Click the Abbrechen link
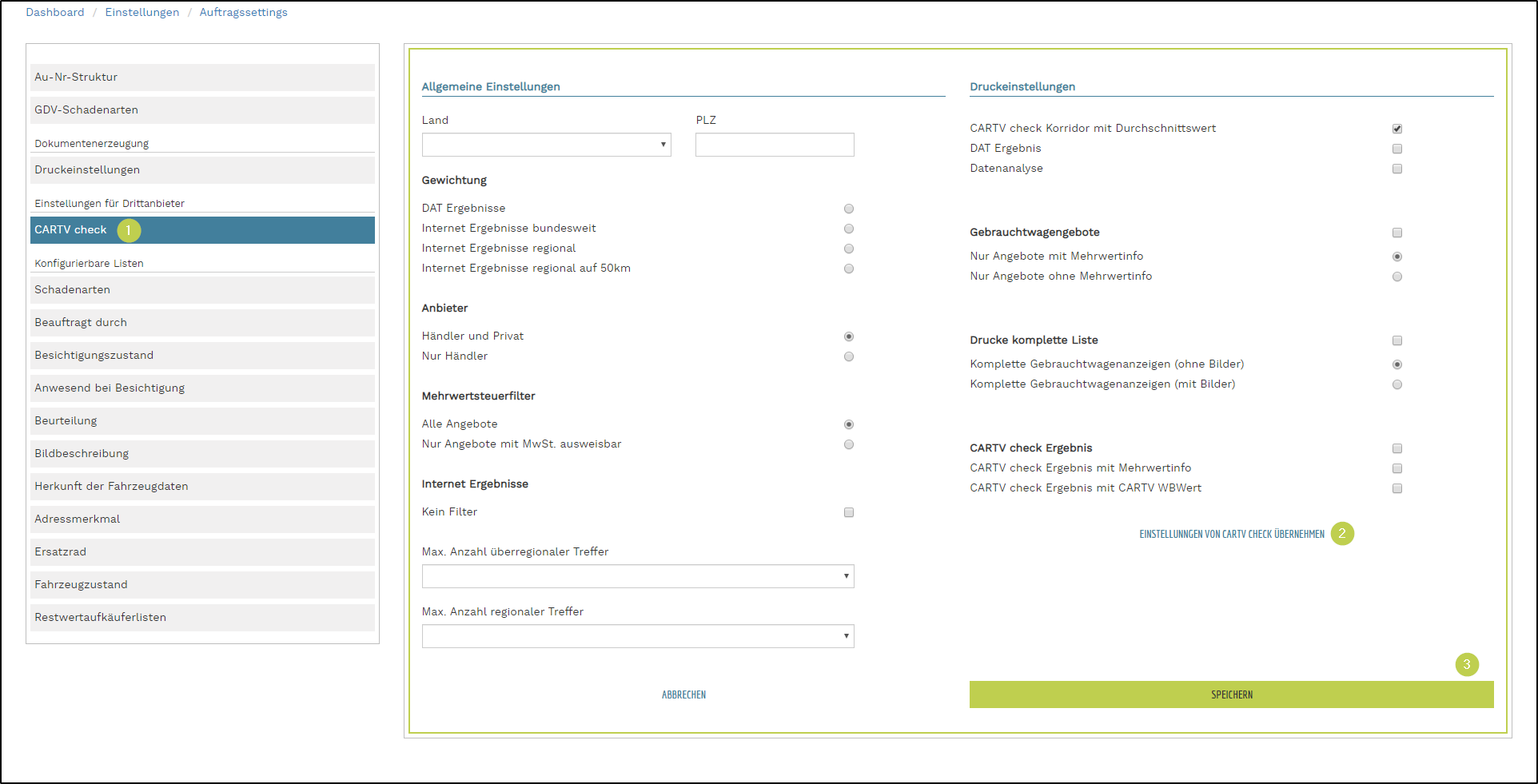This screenshot has width=1538, height=784. [x=683, y=695]
